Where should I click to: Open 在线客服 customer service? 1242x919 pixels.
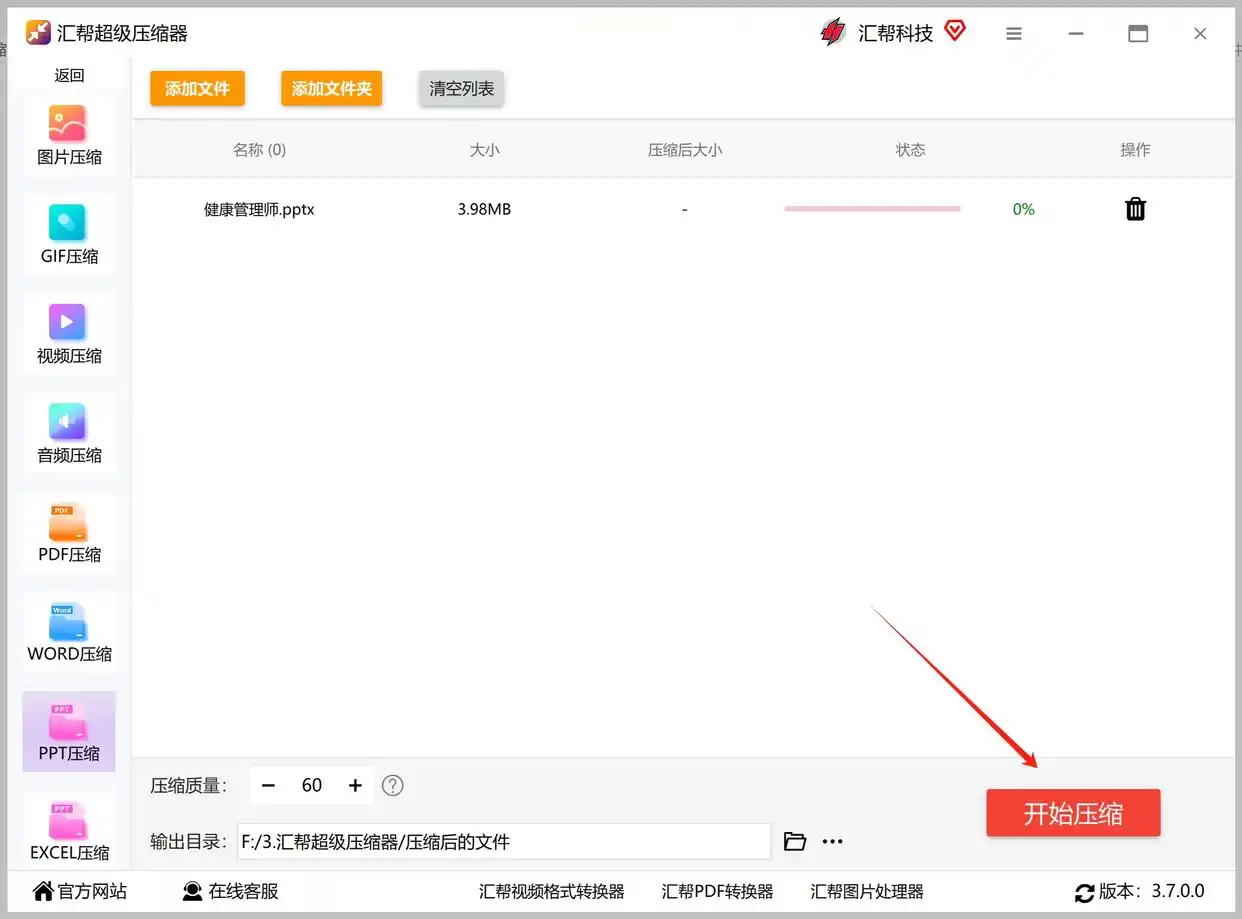(230, 891)
